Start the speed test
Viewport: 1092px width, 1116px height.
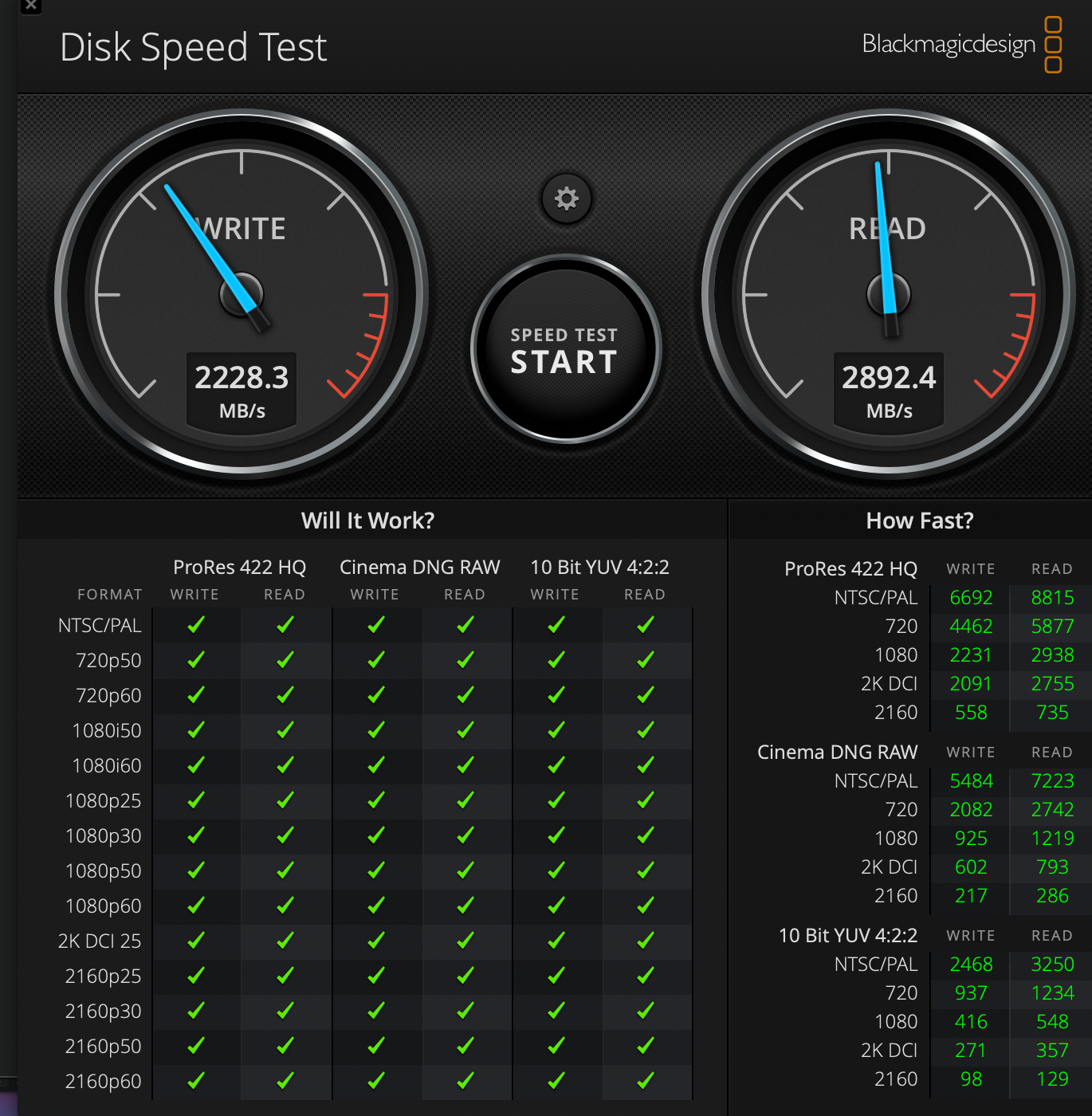click(565, 348)
